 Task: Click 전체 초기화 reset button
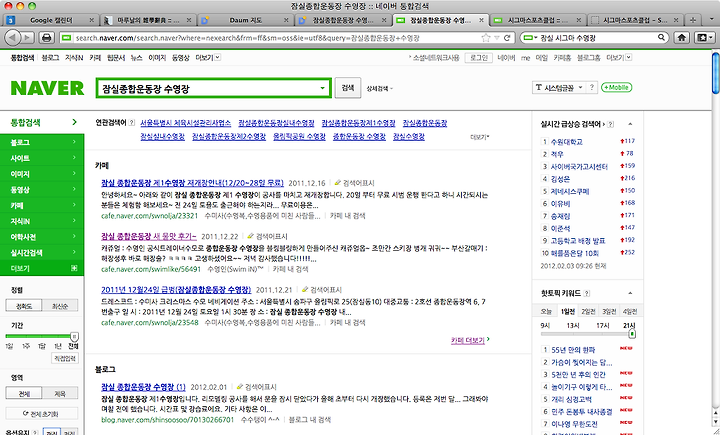point(42,414)
